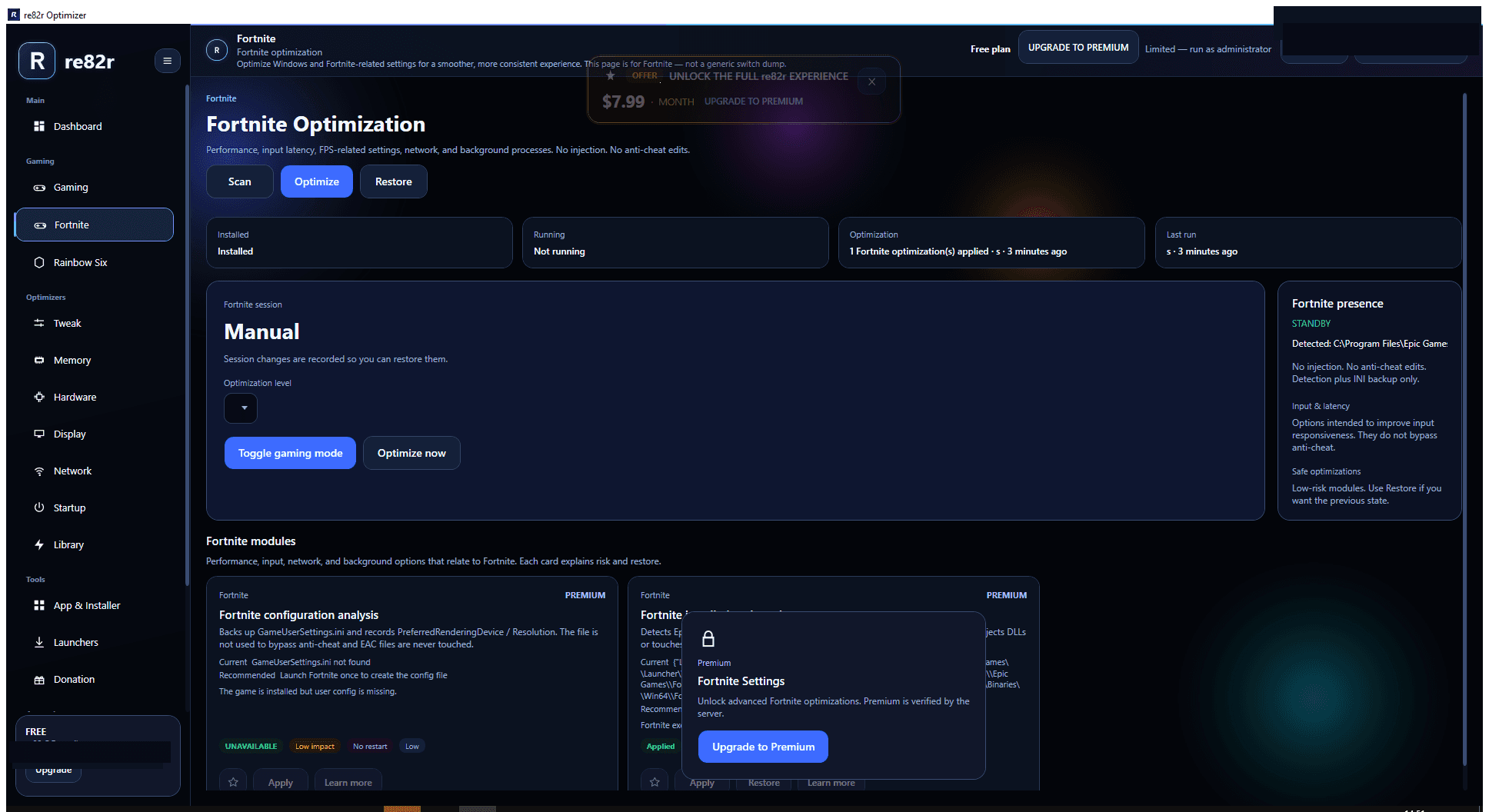Click the Restore button beside Optimize
Image resolution: width=1489 pixels, height=812 pixels.
pos(394,181)
